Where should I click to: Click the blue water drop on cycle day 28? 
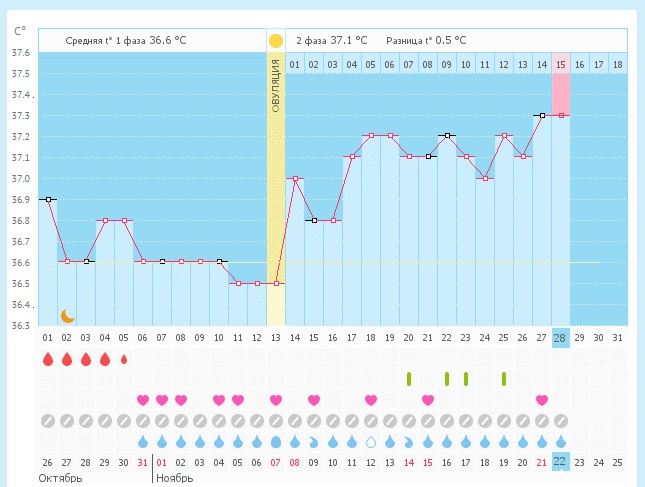(561, 441)
